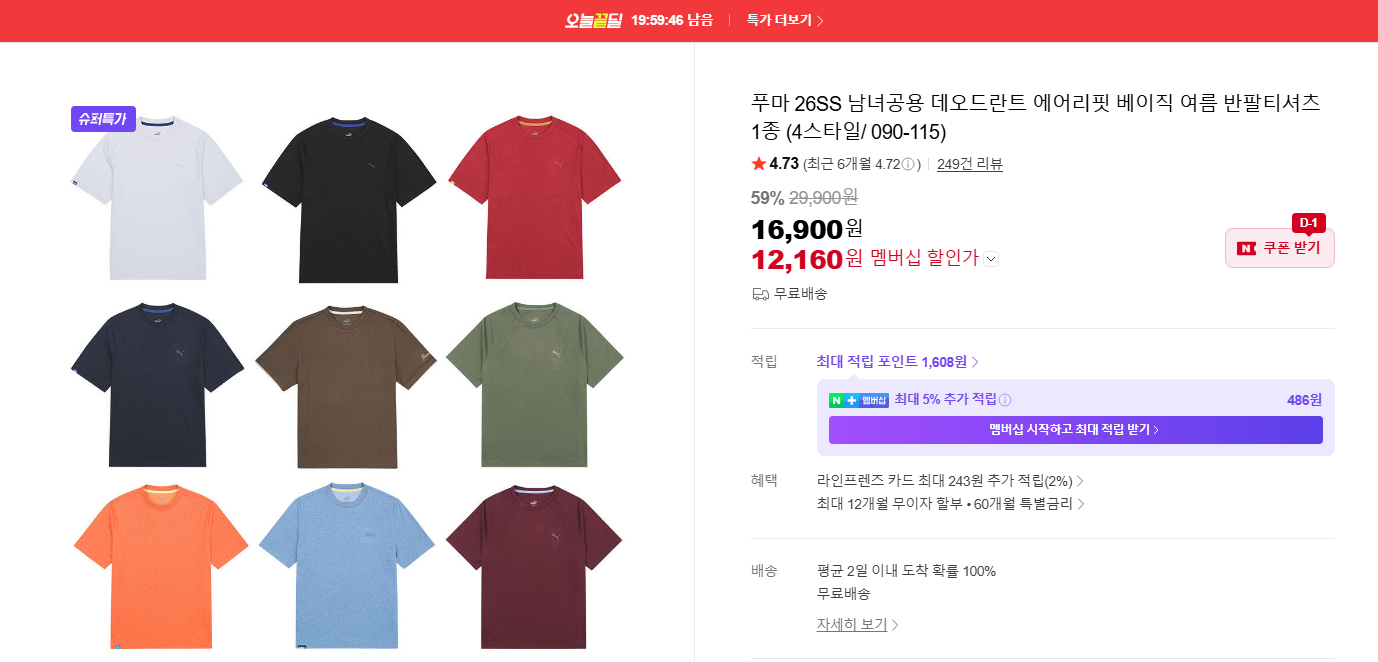Click the red t-shirt product image
Screen dimensions: 1378x662
[534, 198]
